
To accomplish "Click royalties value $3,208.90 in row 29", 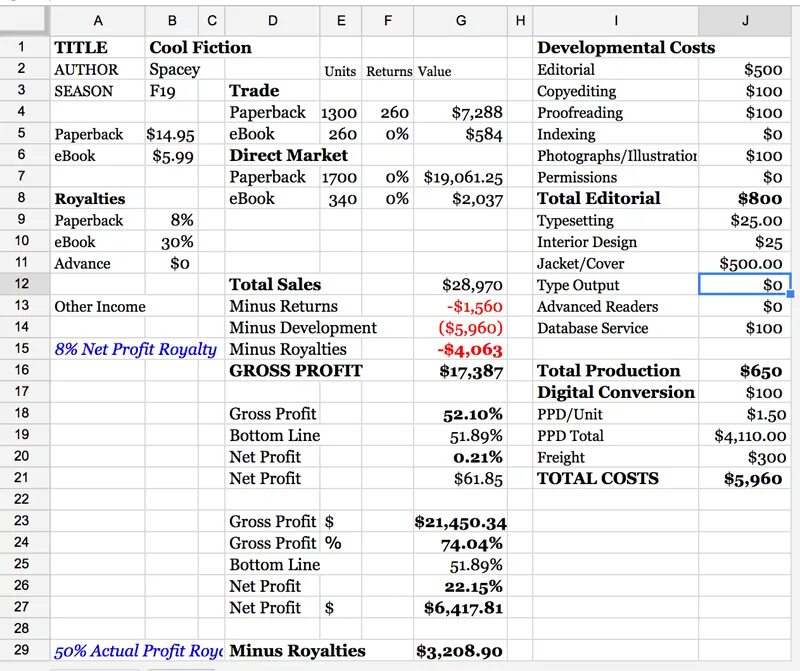I will (460, 651).
